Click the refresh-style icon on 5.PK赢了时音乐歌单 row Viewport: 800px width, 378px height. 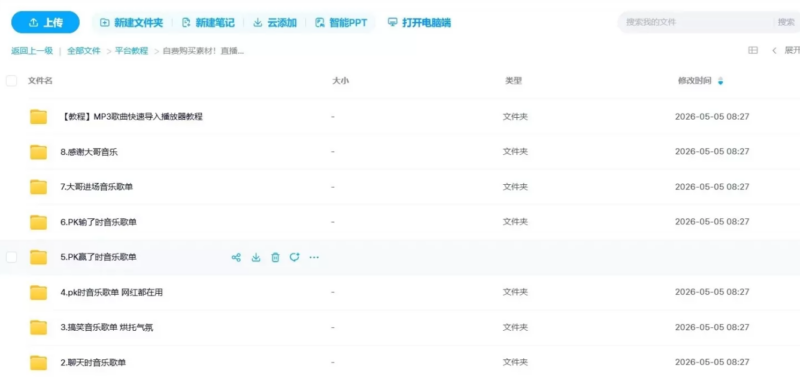[294, 257]
